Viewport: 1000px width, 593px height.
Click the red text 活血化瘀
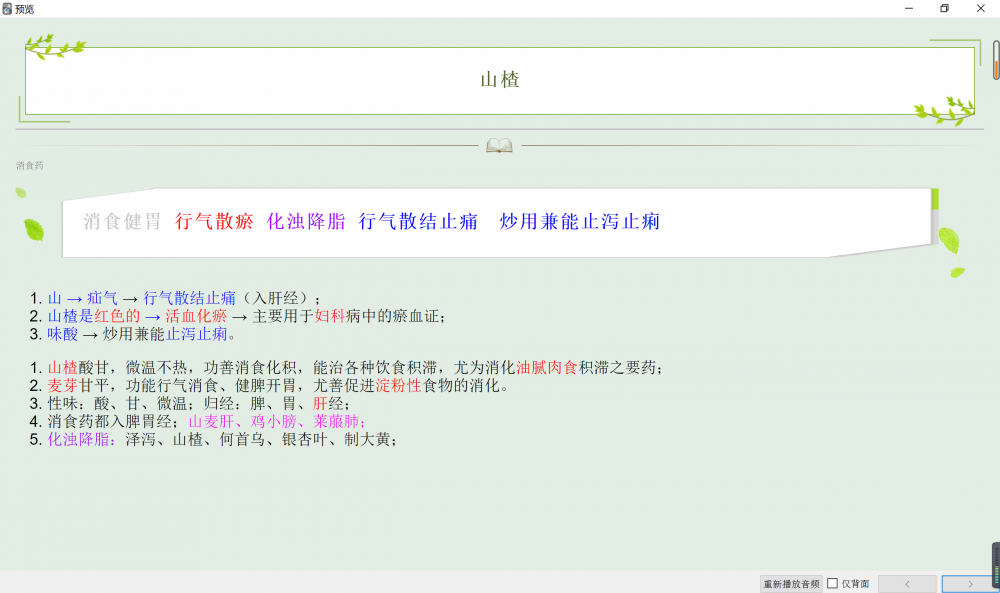pyautogui.click(x=196, y=316)
